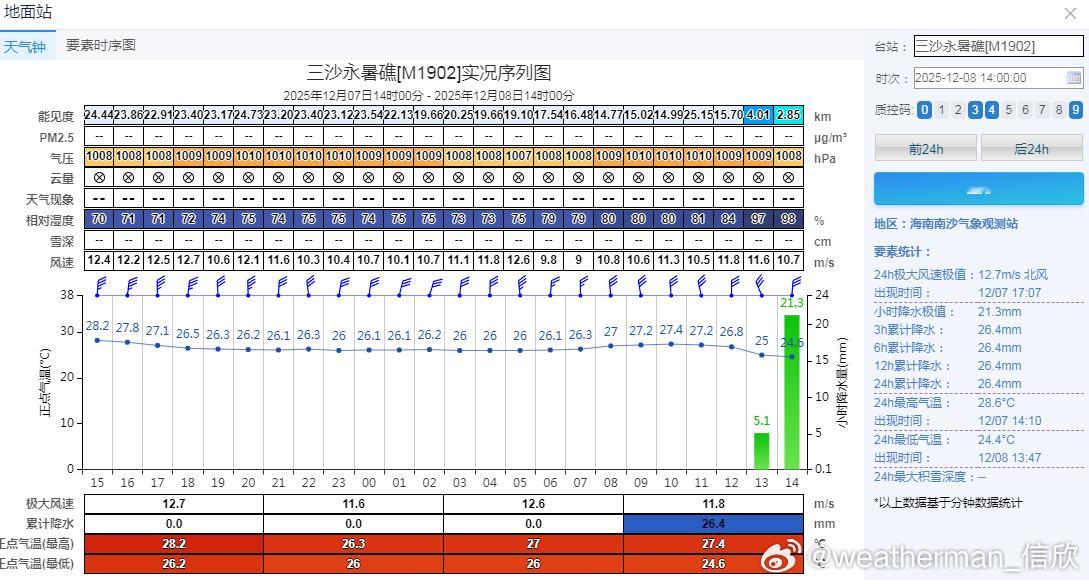Image resolution: width=1089 pixels, height=584 pixels.
Task: Open the 时次 date-time dropdown
Action: (998, 78)
